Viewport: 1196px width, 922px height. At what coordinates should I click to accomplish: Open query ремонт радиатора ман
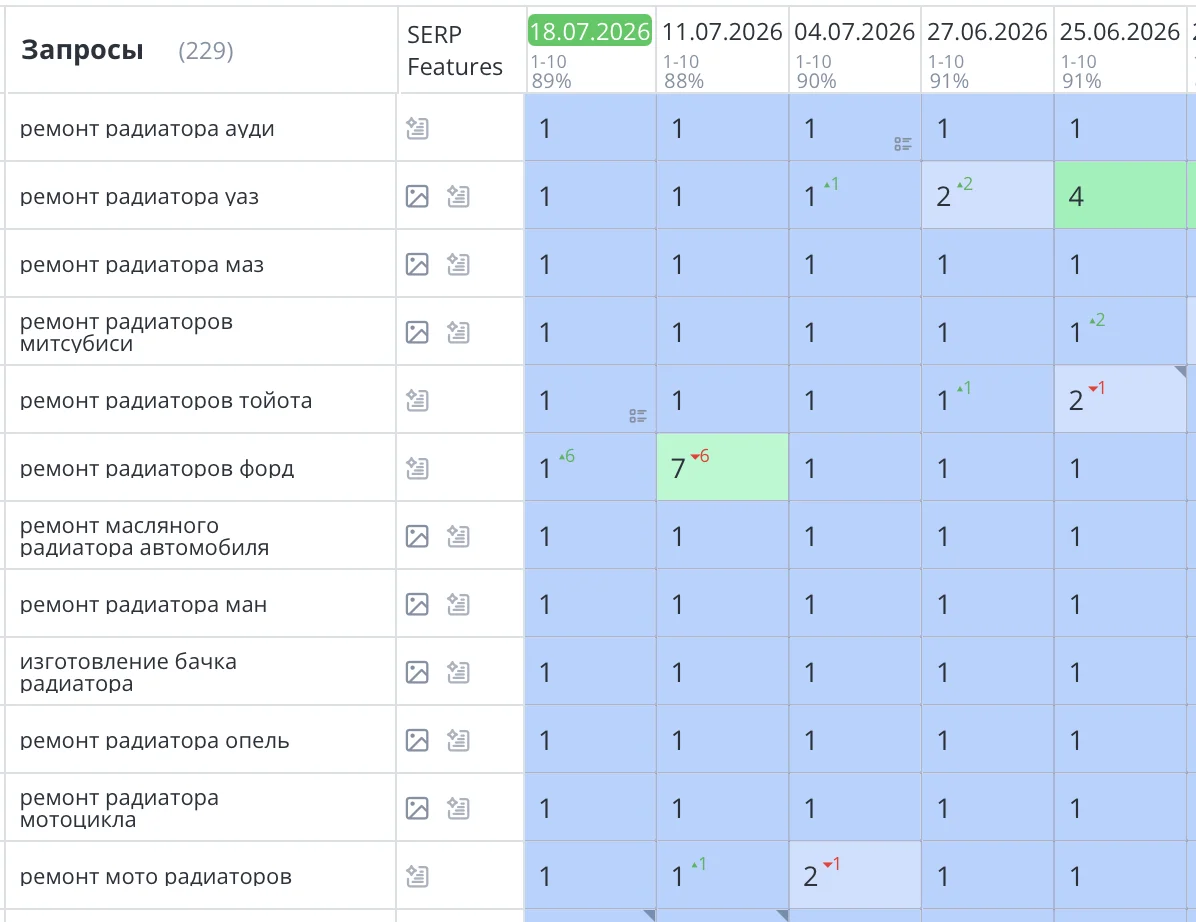pos(143,605)
